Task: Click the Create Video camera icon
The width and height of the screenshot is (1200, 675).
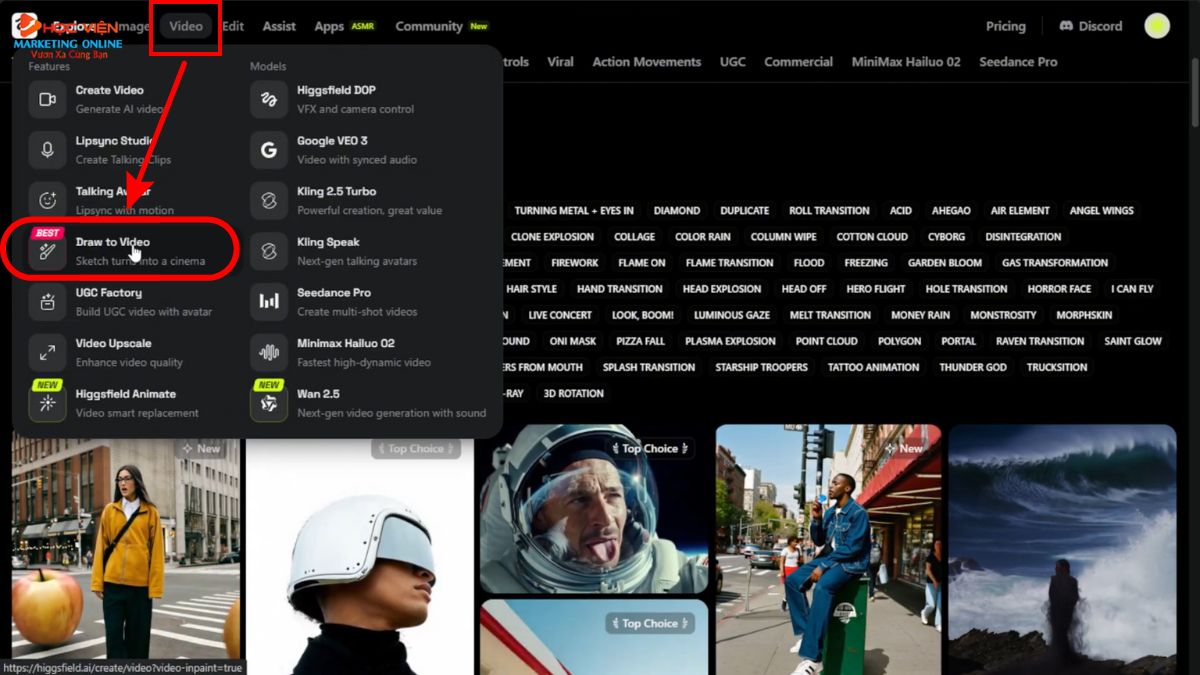Action: pyautogui.click(x=47, y=99)
